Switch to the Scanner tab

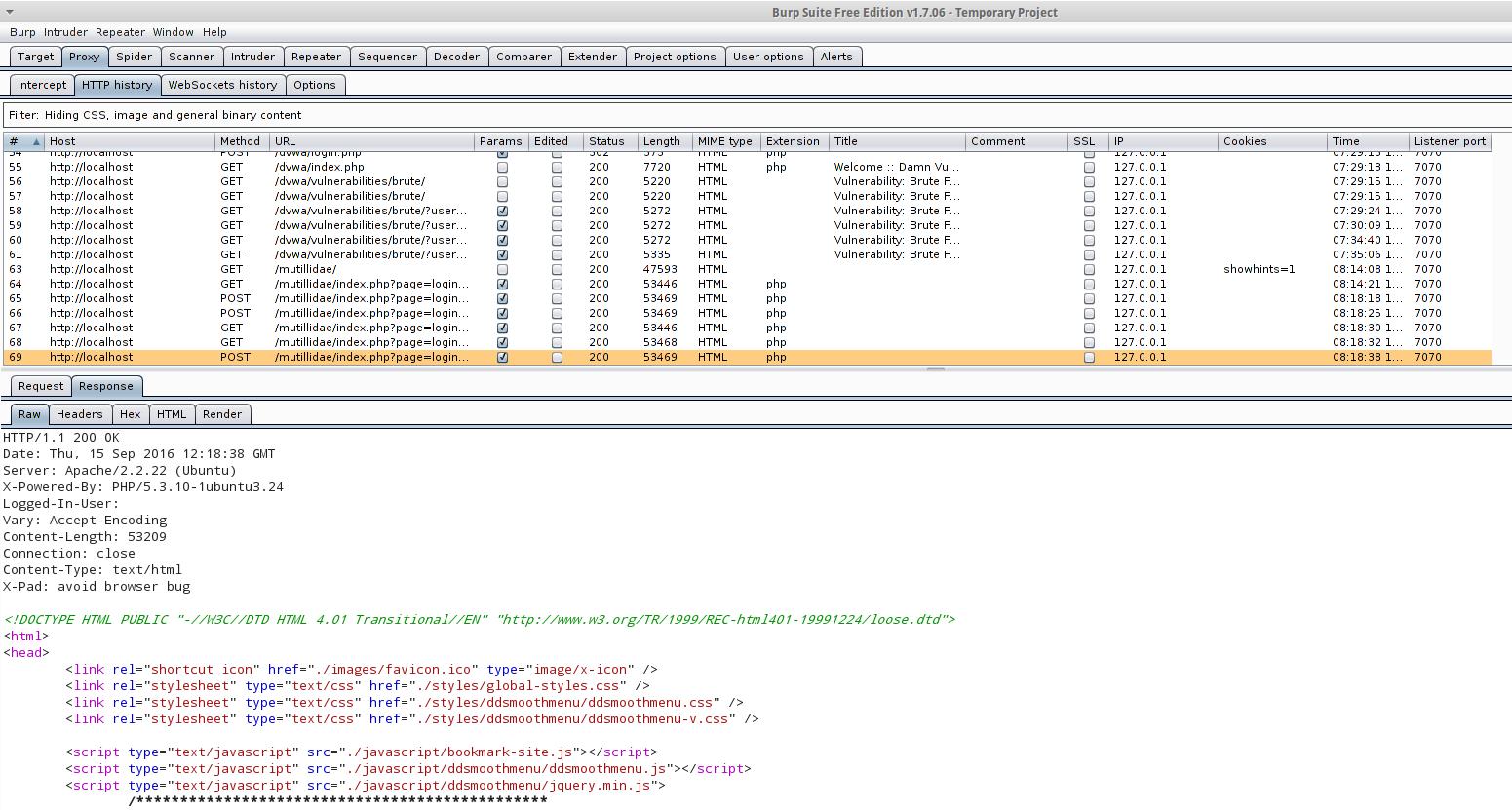[191, 57]
